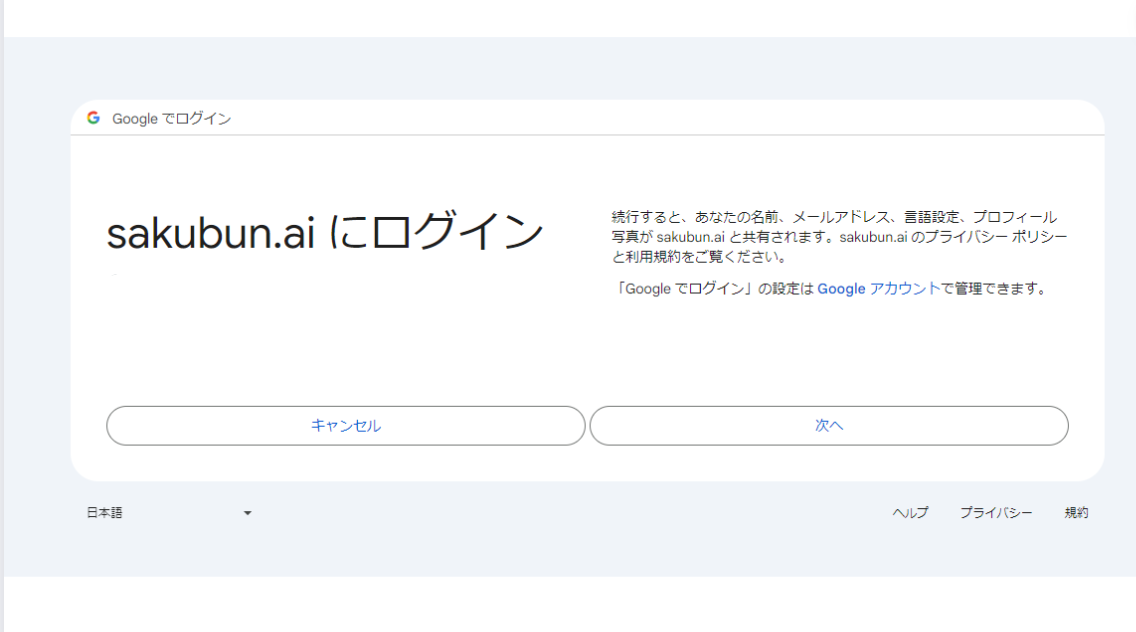Open the Google アカウント link

tap(878, 288)
